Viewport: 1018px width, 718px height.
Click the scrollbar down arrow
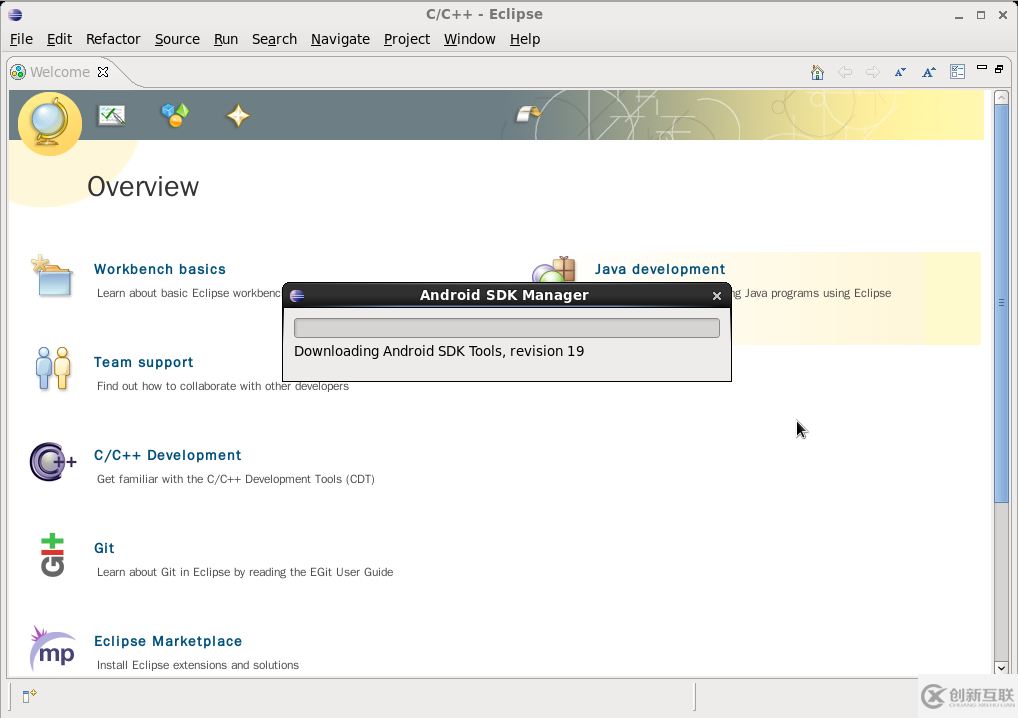1001,667
